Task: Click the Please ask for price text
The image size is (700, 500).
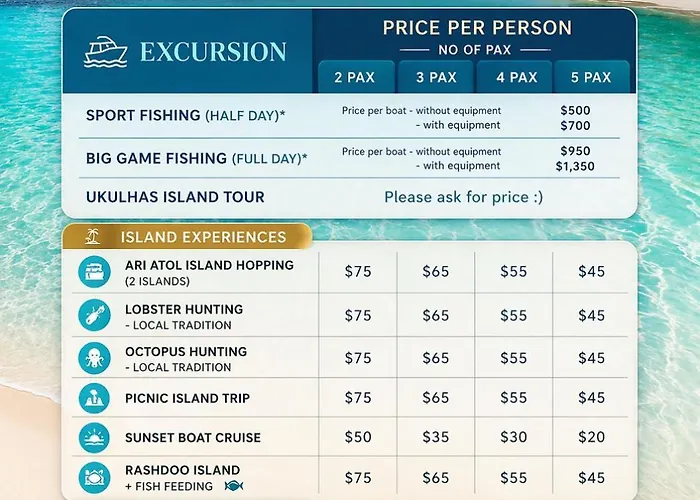Action: (463, 197)
